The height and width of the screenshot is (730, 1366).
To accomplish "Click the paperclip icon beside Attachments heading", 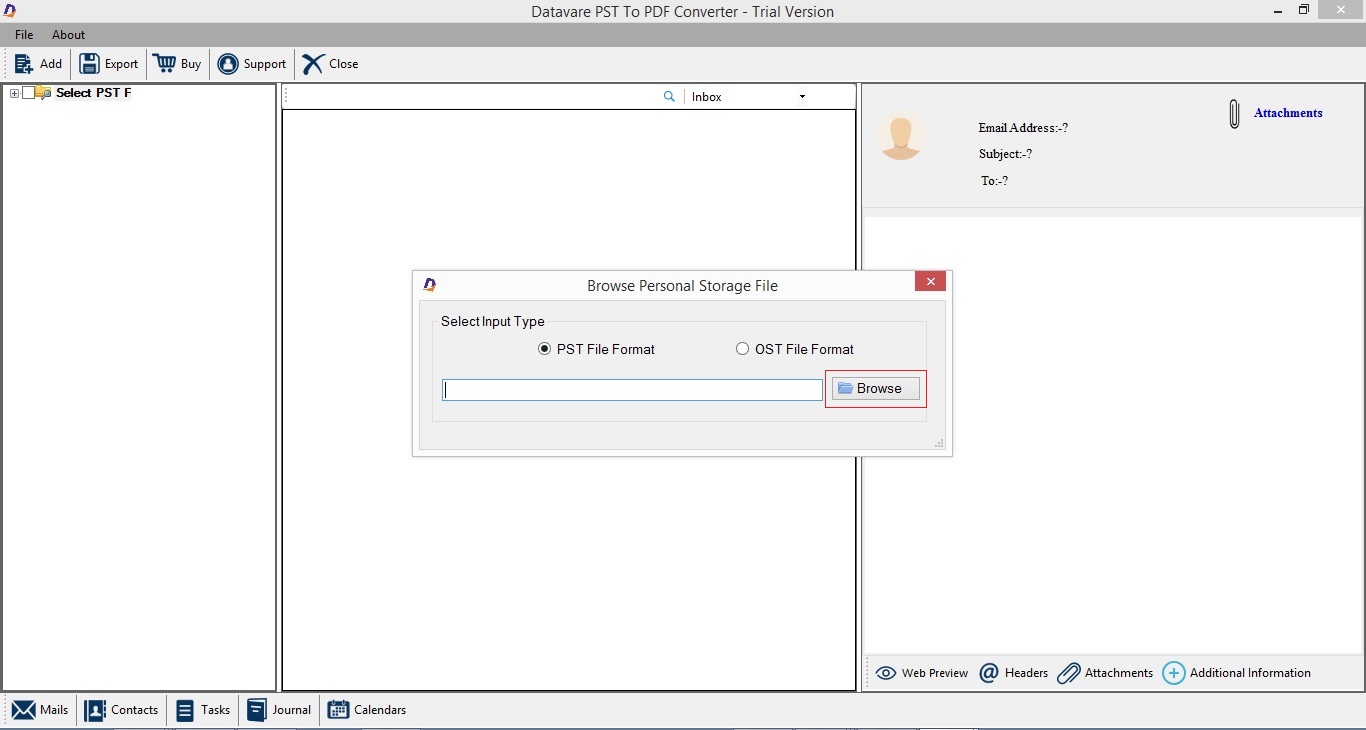I will [1235, 114].
